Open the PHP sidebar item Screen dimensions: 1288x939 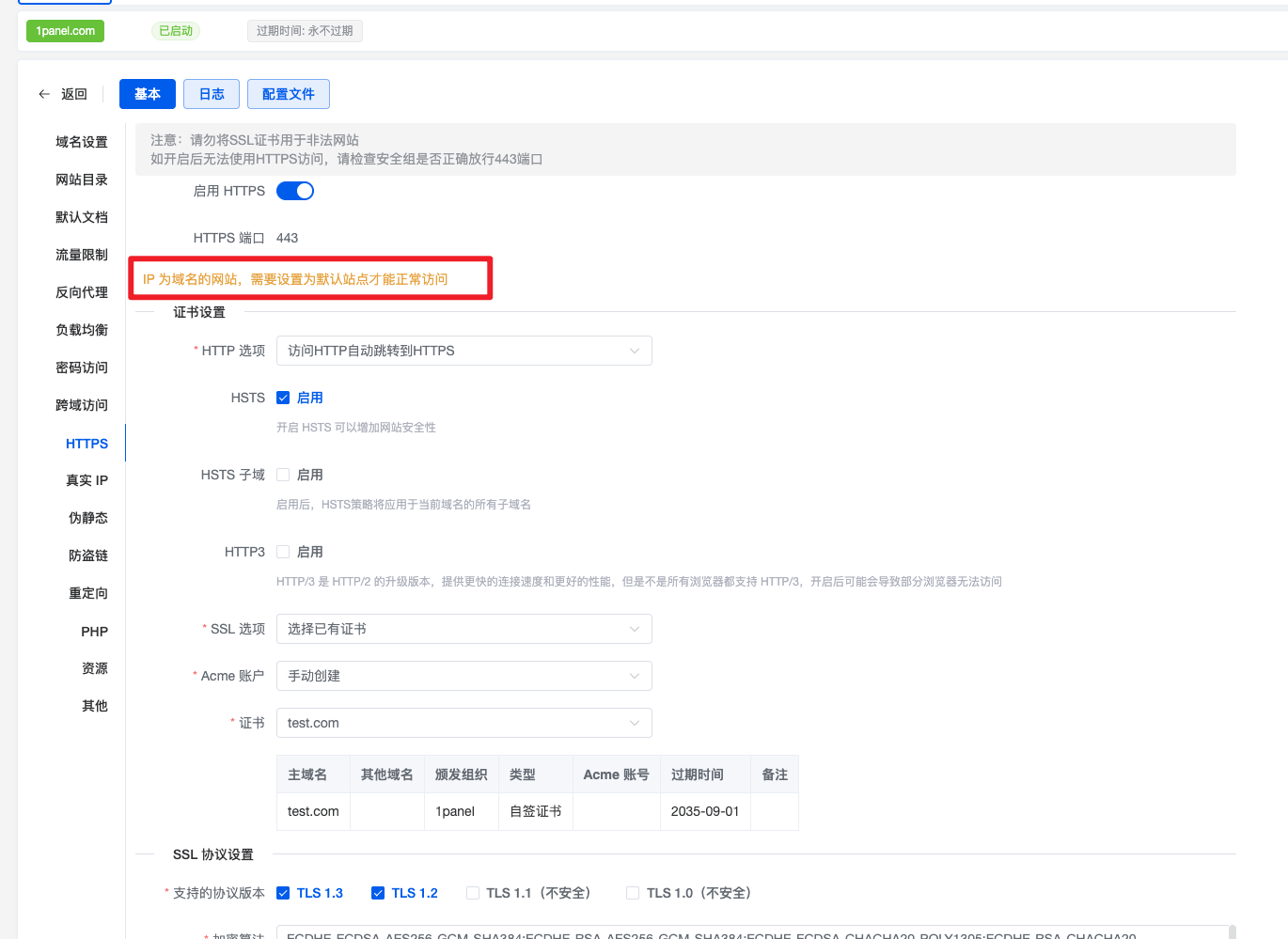point(94,632)
